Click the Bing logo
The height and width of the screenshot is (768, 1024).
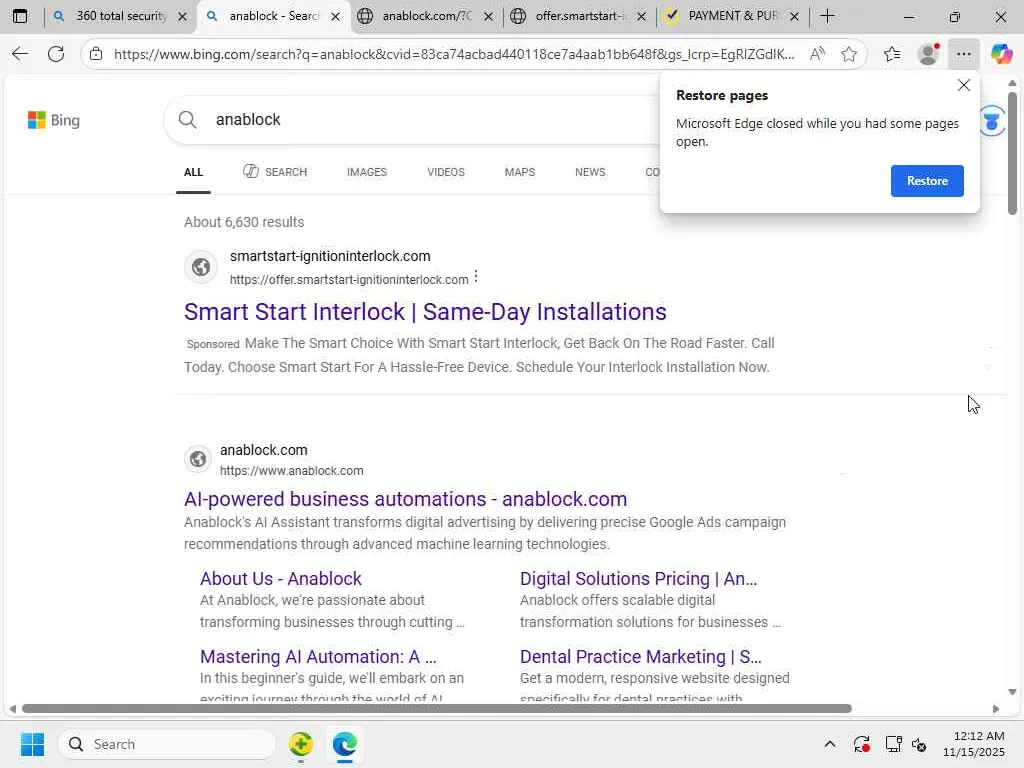[54, 120]
